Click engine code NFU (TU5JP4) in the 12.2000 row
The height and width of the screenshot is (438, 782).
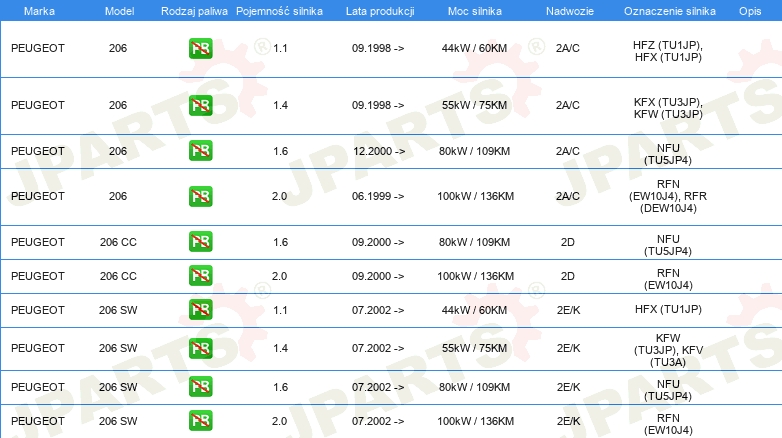tap(668, 154)
